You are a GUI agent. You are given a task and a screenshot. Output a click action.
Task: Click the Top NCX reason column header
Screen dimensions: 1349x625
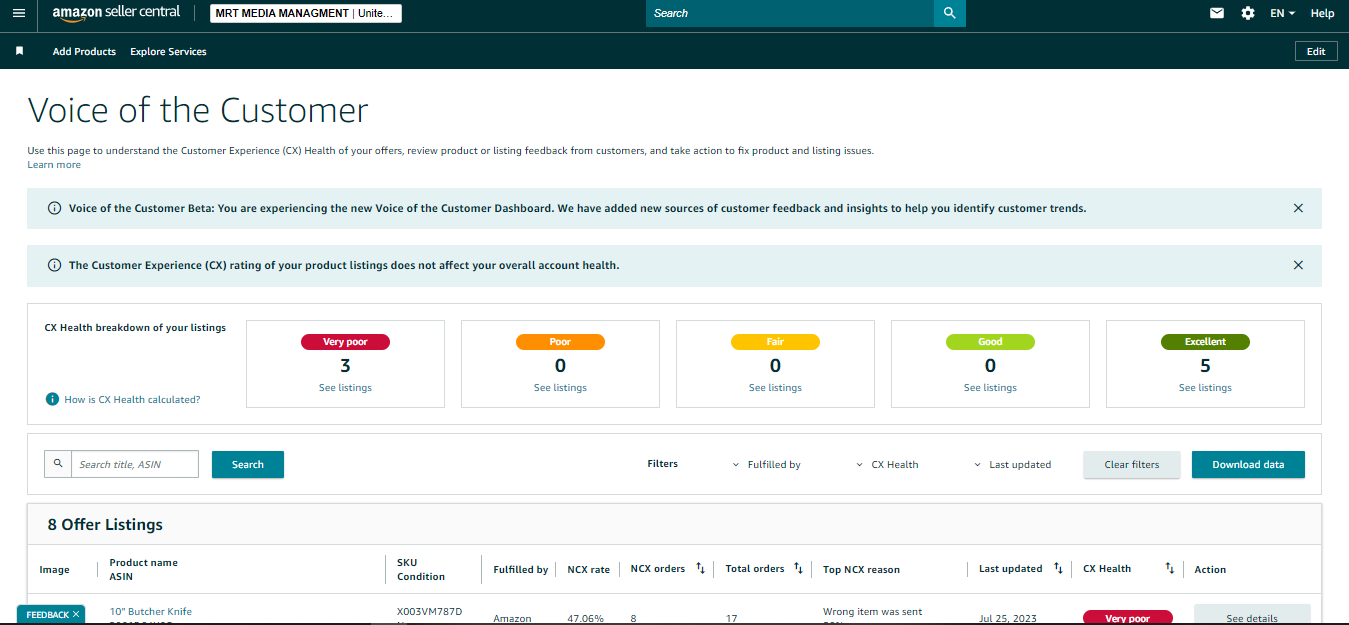[861, 569]
